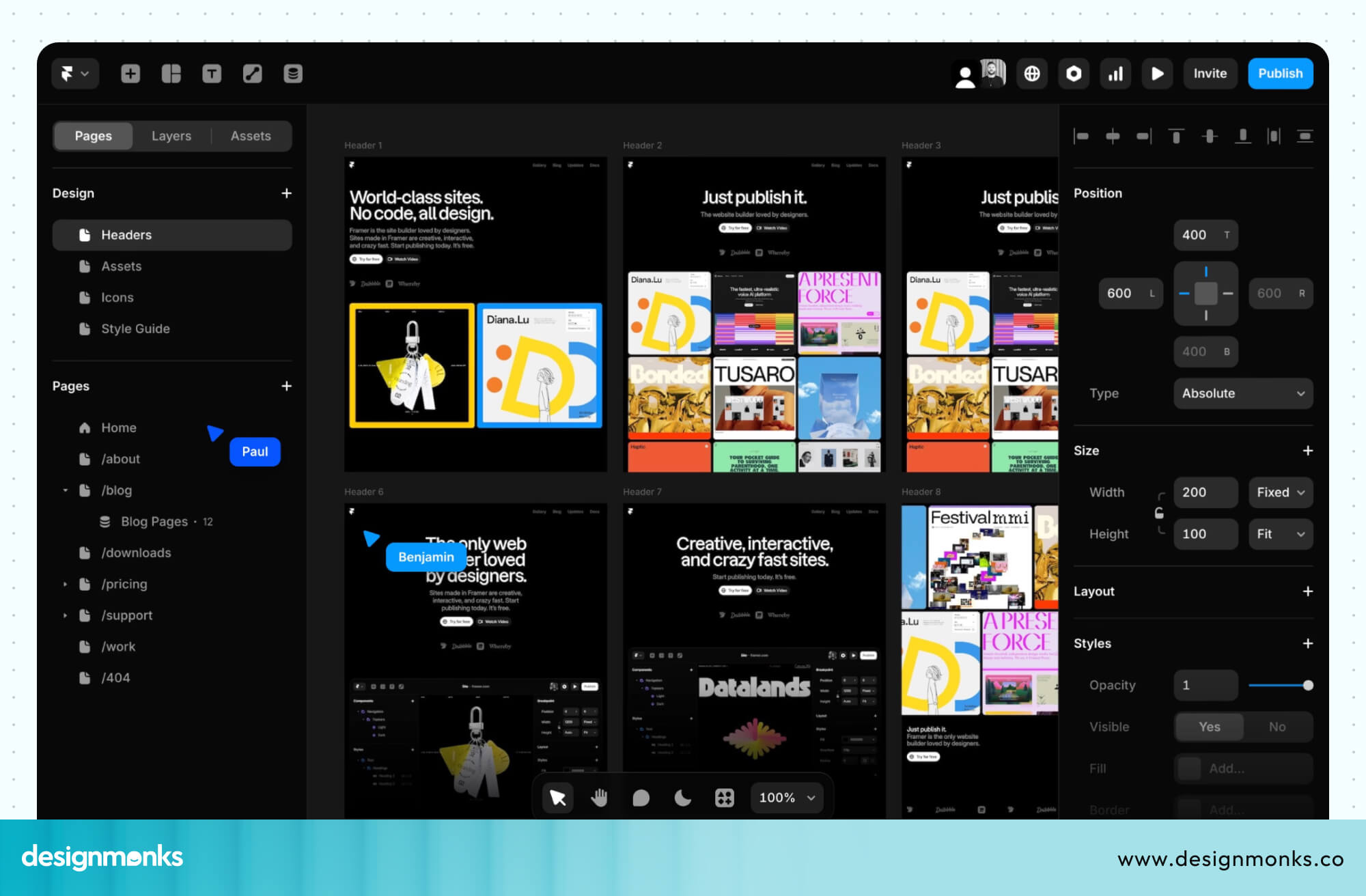The image size is (1366, 896).
Task: Click the Preview play button
Action: click(1157, 74)
